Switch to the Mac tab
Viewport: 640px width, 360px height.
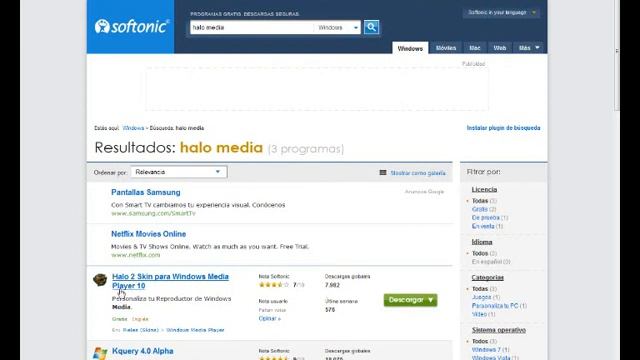pos(475,48)
